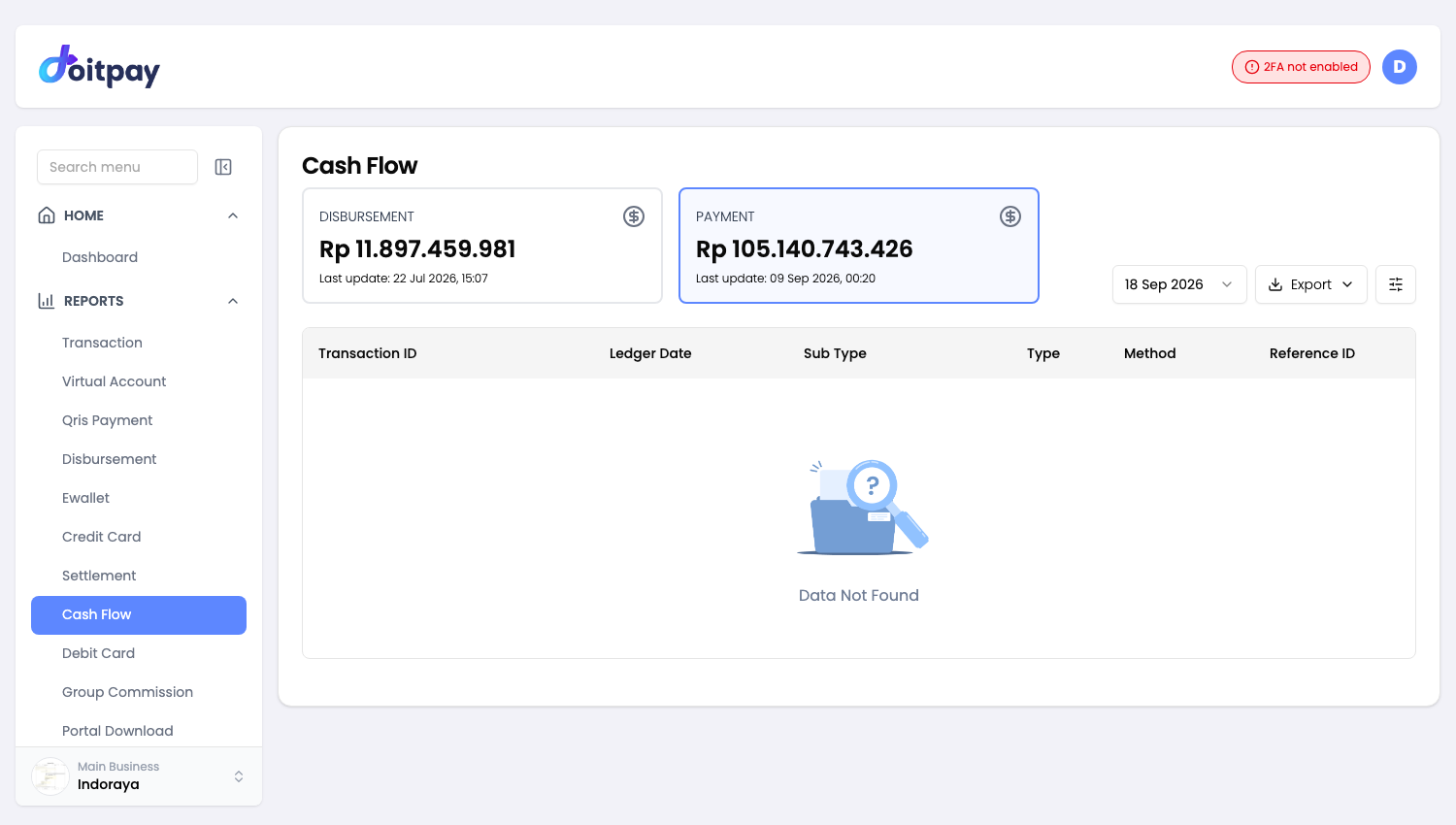Open the D user avatar menu

pos(1399,67)
